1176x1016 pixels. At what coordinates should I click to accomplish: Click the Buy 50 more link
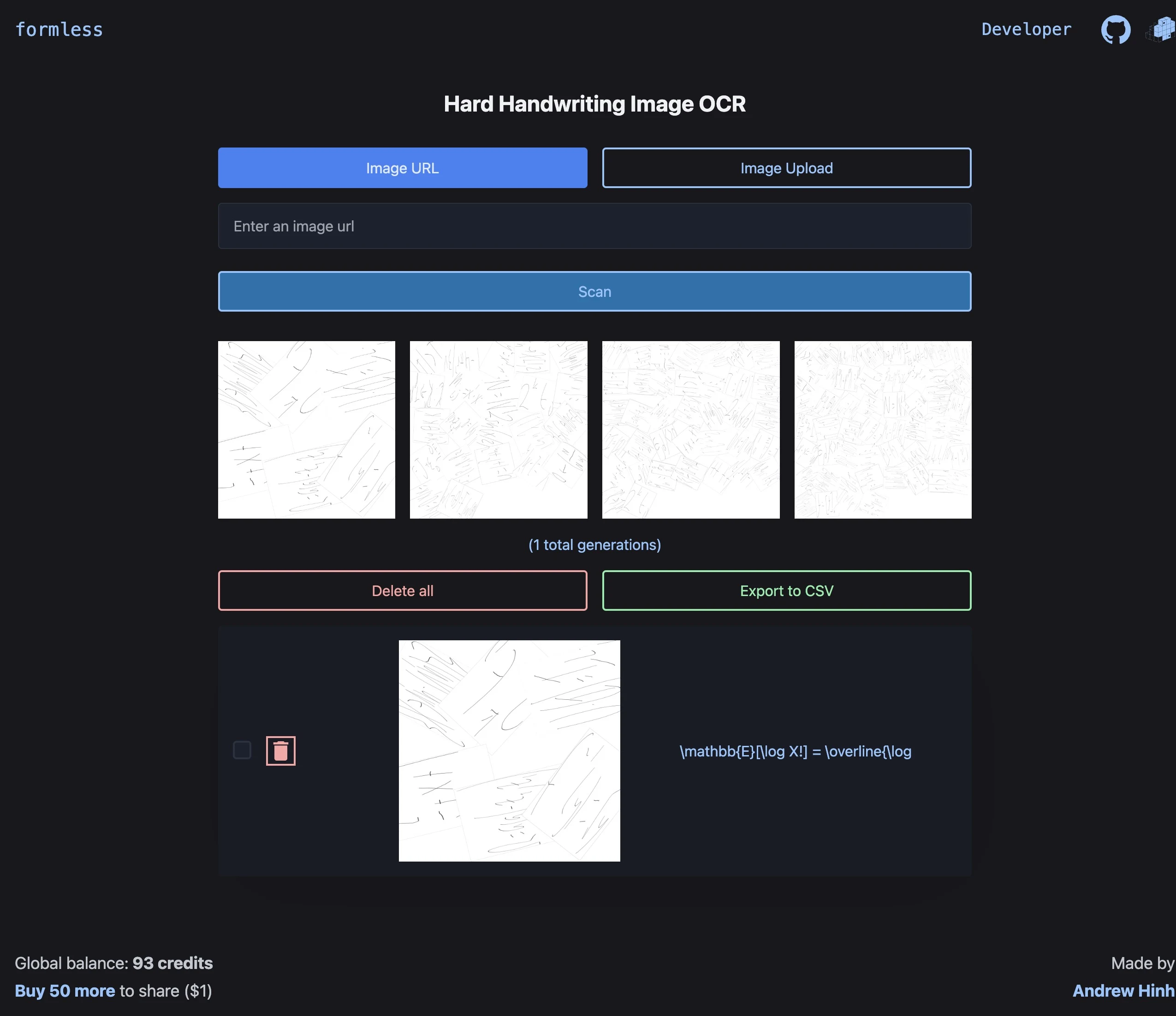coord(65,991)
